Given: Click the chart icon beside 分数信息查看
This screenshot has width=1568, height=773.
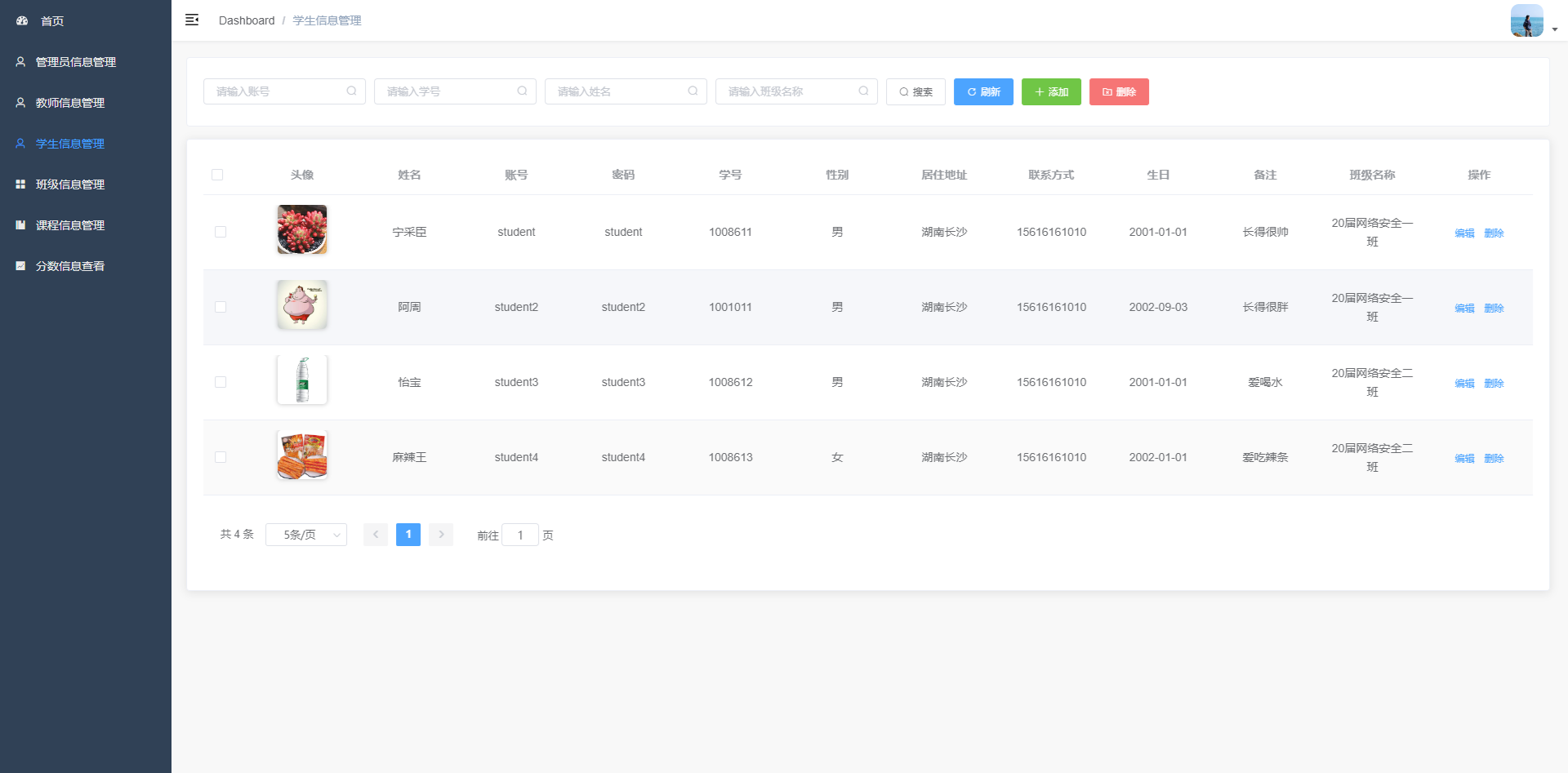Looking at the screenshot, I should tap(20, 265).
